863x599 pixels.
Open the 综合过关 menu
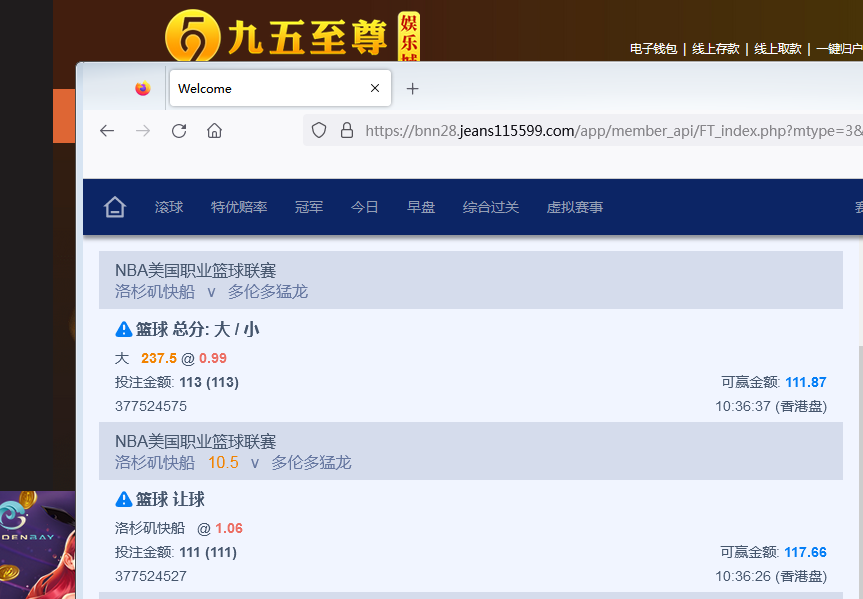tap(491, 208)
